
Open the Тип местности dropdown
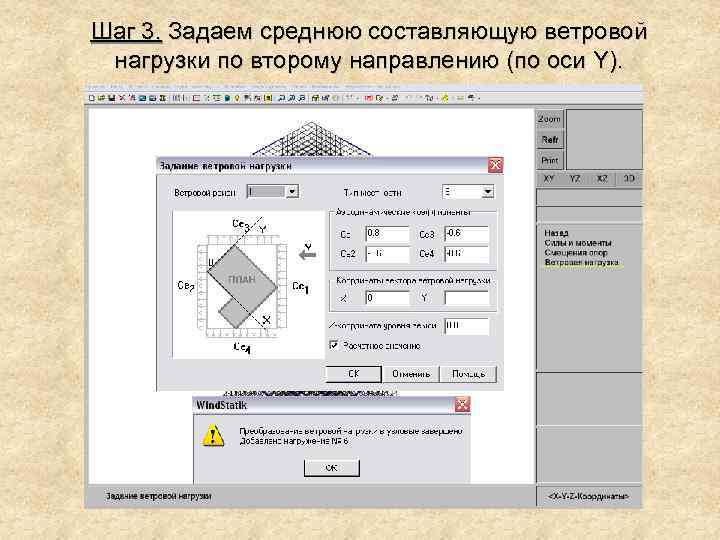[x=488, y=192]
